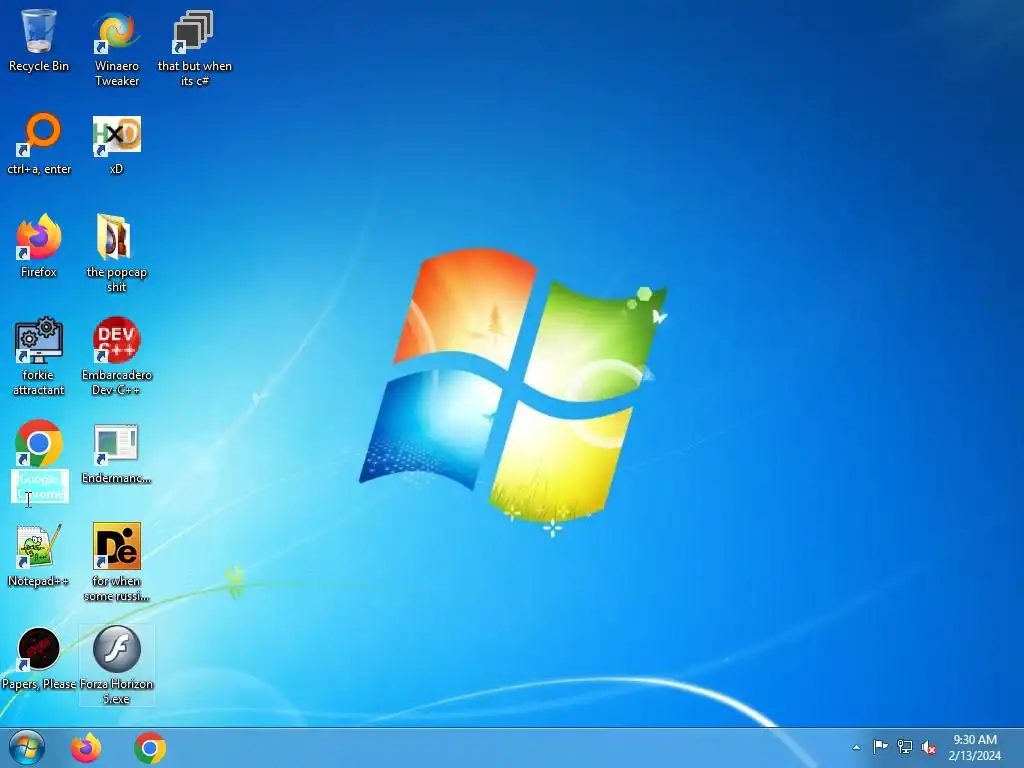Click the Google Chrome label rename field
This screenshot has height=768, width=1024.
40,487
